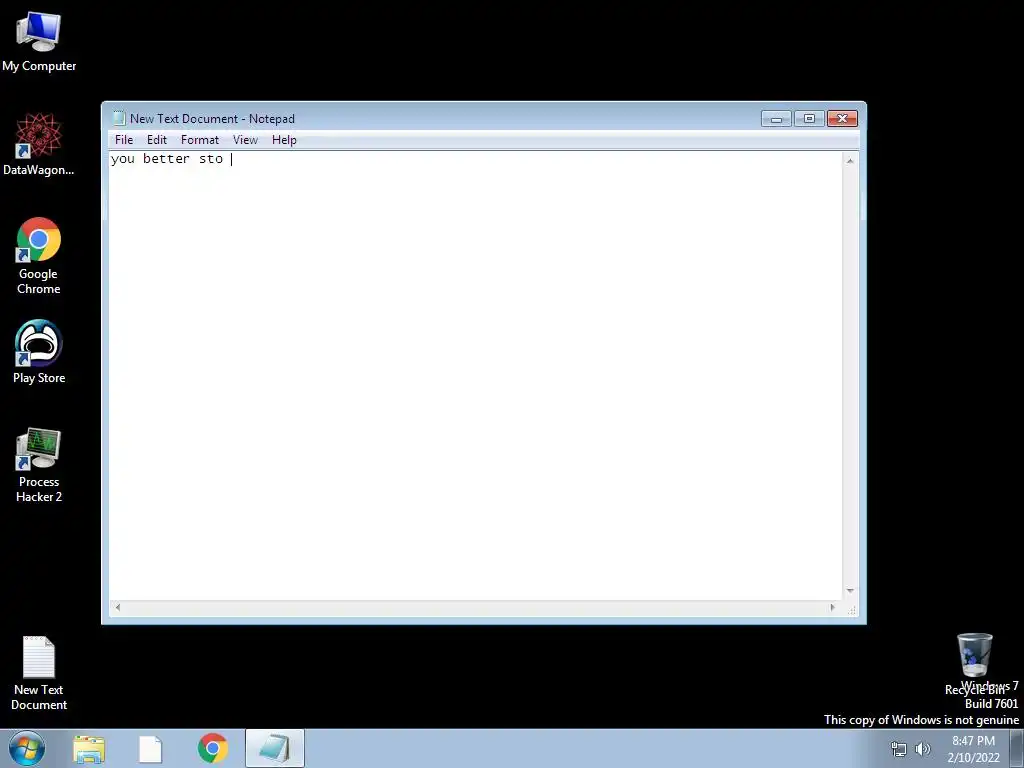Viewport: 1024px width, 768px height.
Task: Open the volume speaker tray icon
Action: click(923, 749)
